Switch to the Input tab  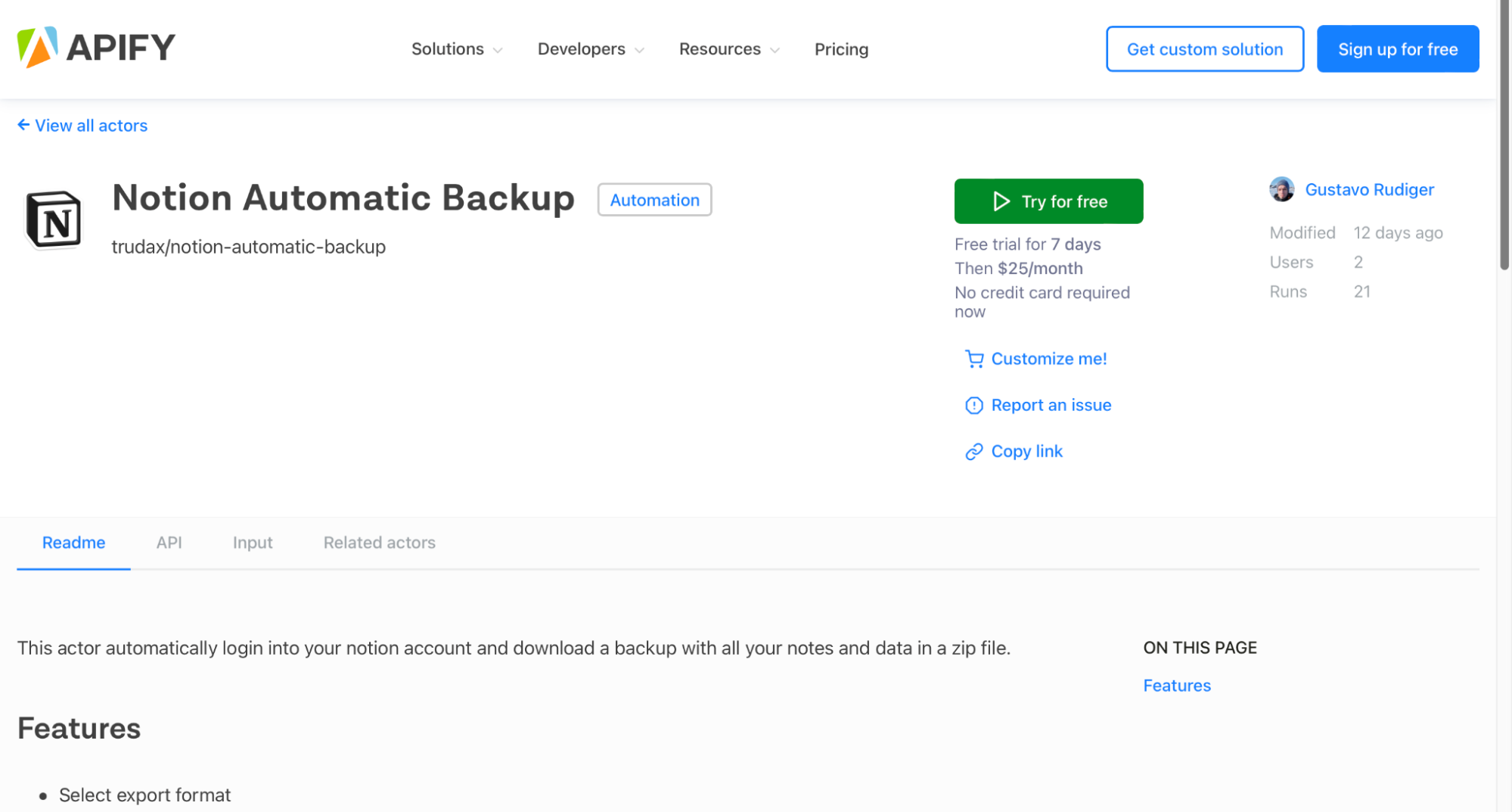[x=252, y=543]
